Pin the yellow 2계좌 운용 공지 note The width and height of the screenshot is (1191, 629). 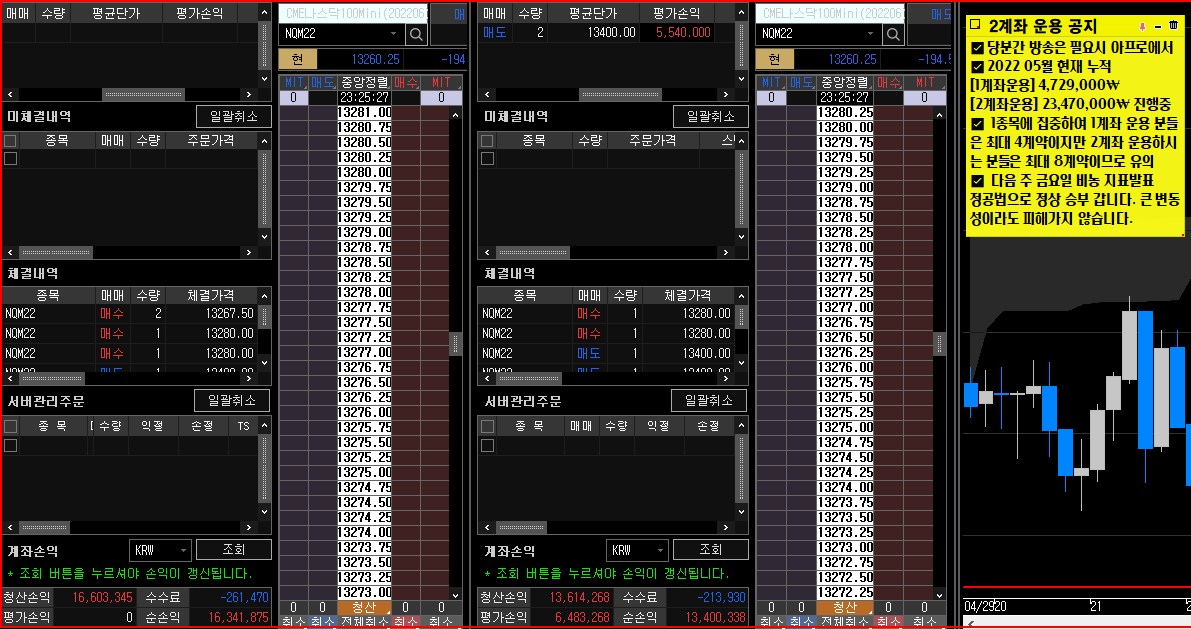(1142, 26)
